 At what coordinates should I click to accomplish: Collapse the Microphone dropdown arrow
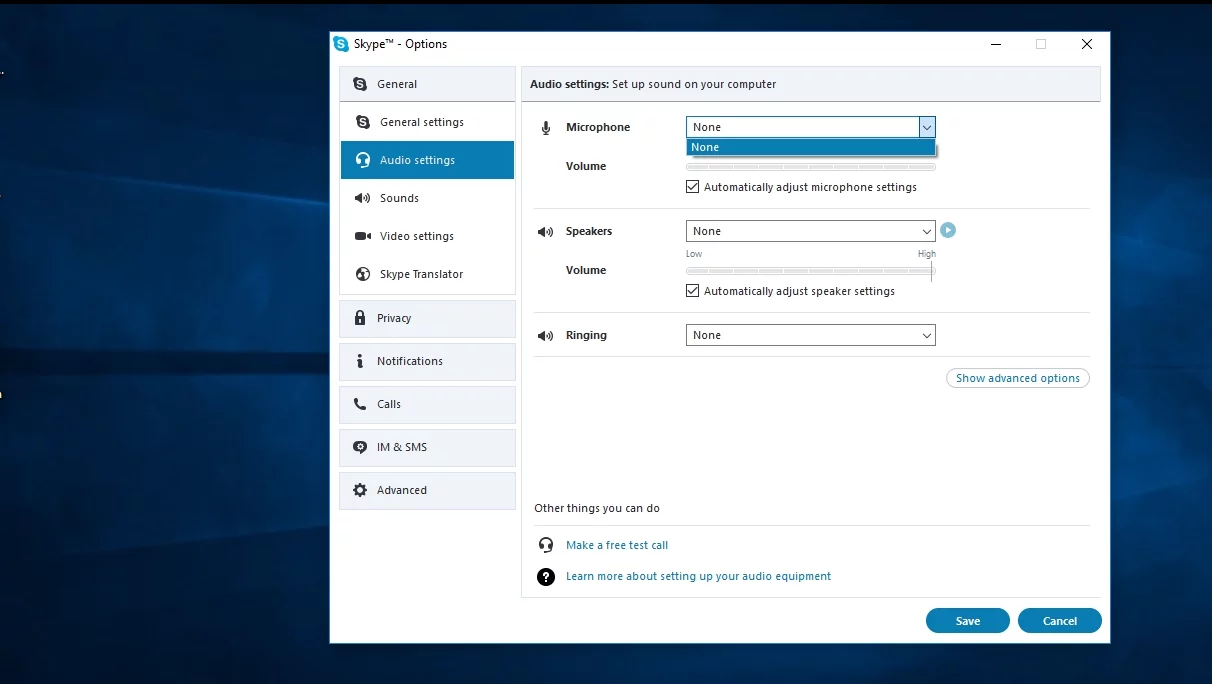point(927,127)
